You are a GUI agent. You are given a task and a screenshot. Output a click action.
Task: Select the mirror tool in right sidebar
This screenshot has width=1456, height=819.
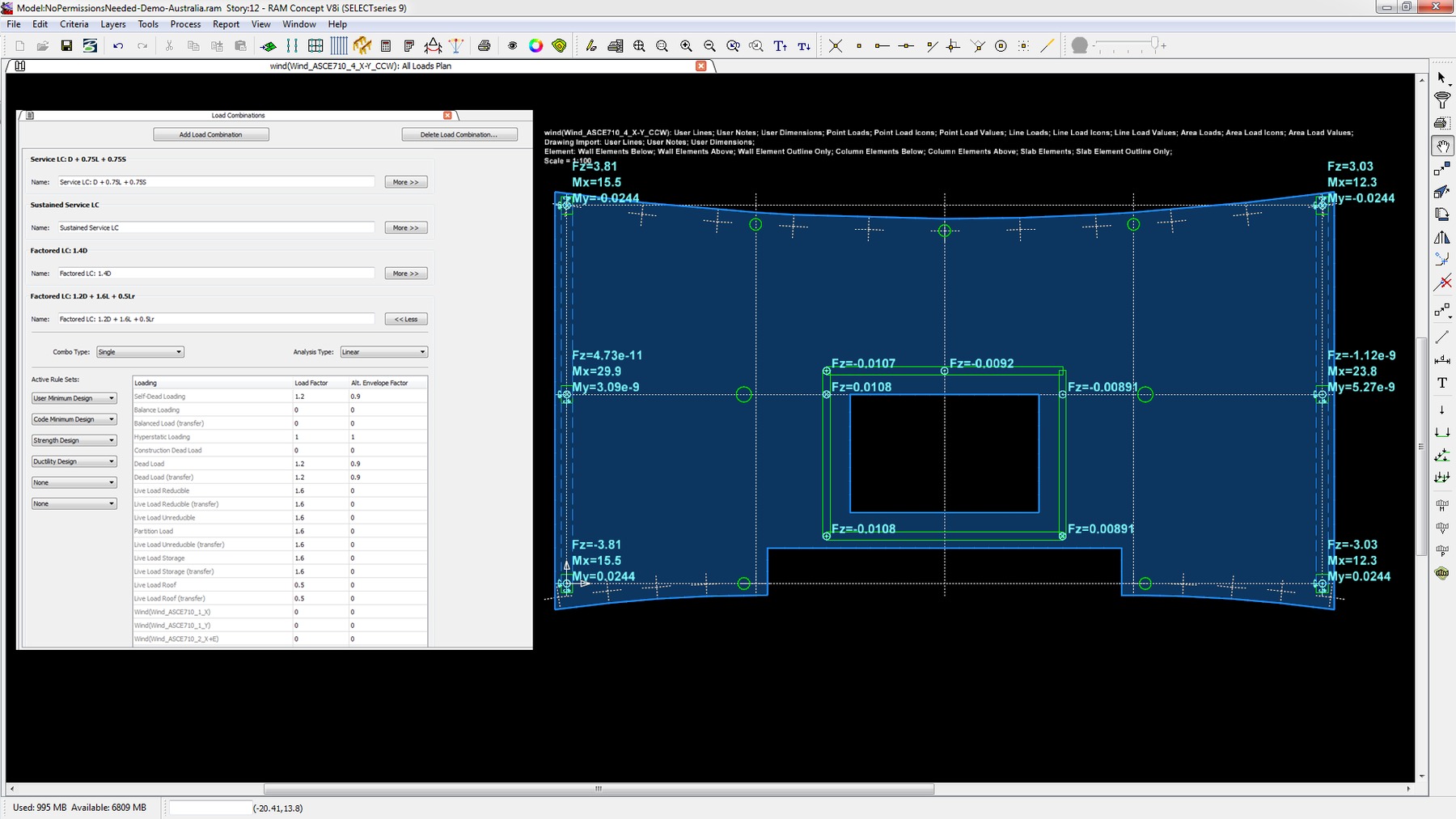pyautogui.click(x=1441, y=238)
